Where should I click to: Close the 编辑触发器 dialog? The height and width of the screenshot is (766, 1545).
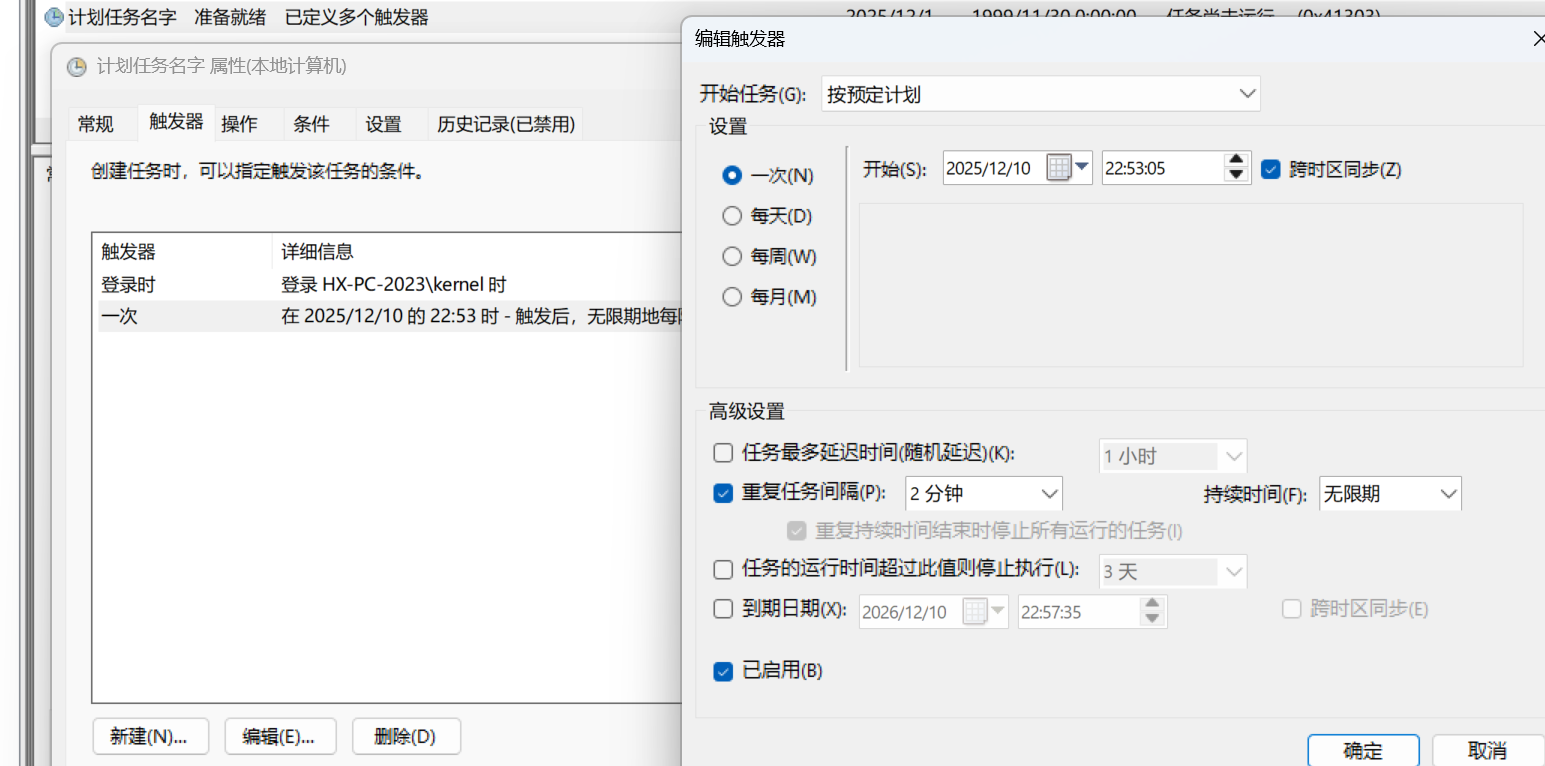1537,39
